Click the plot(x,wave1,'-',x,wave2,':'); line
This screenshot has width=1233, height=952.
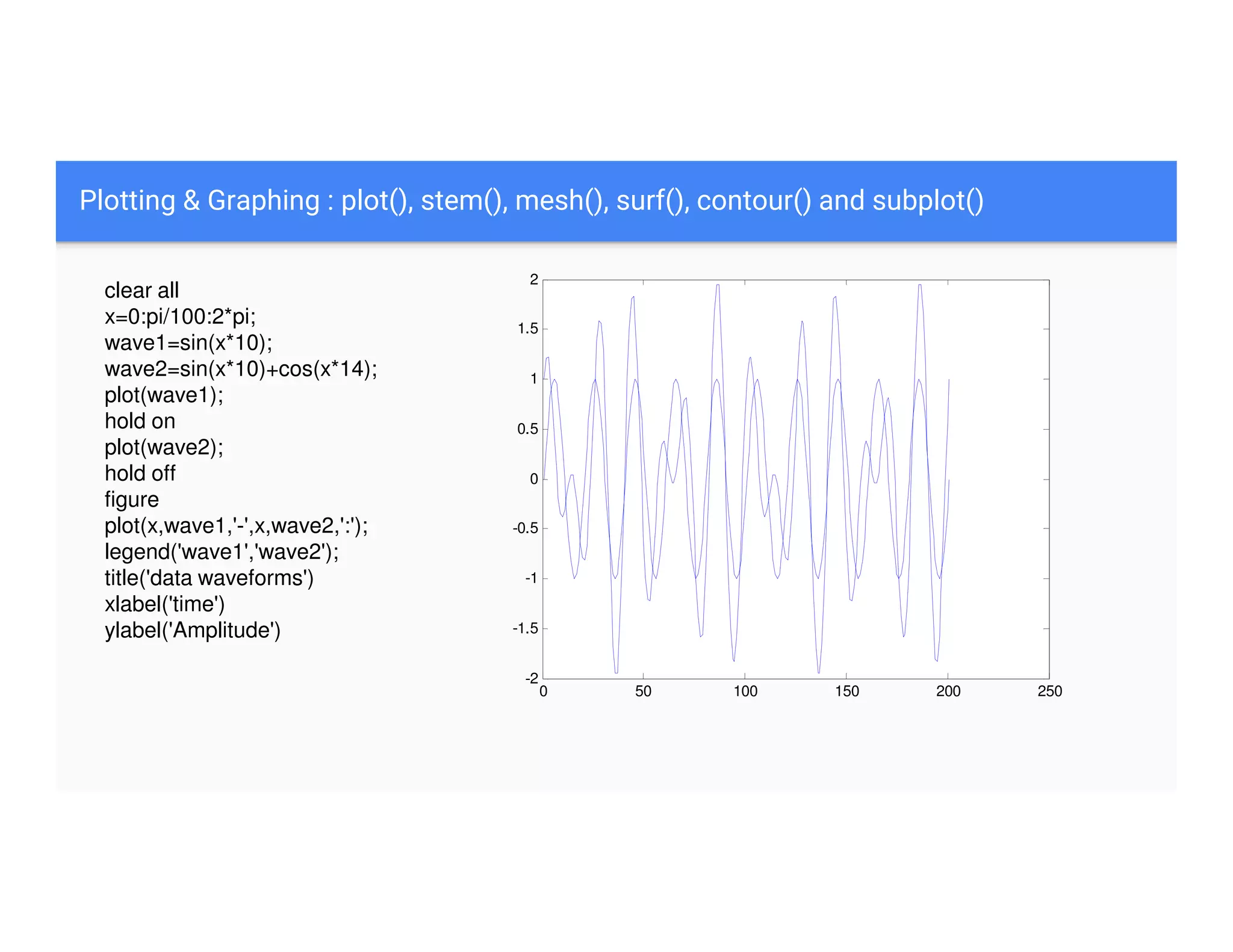point(235,526)
